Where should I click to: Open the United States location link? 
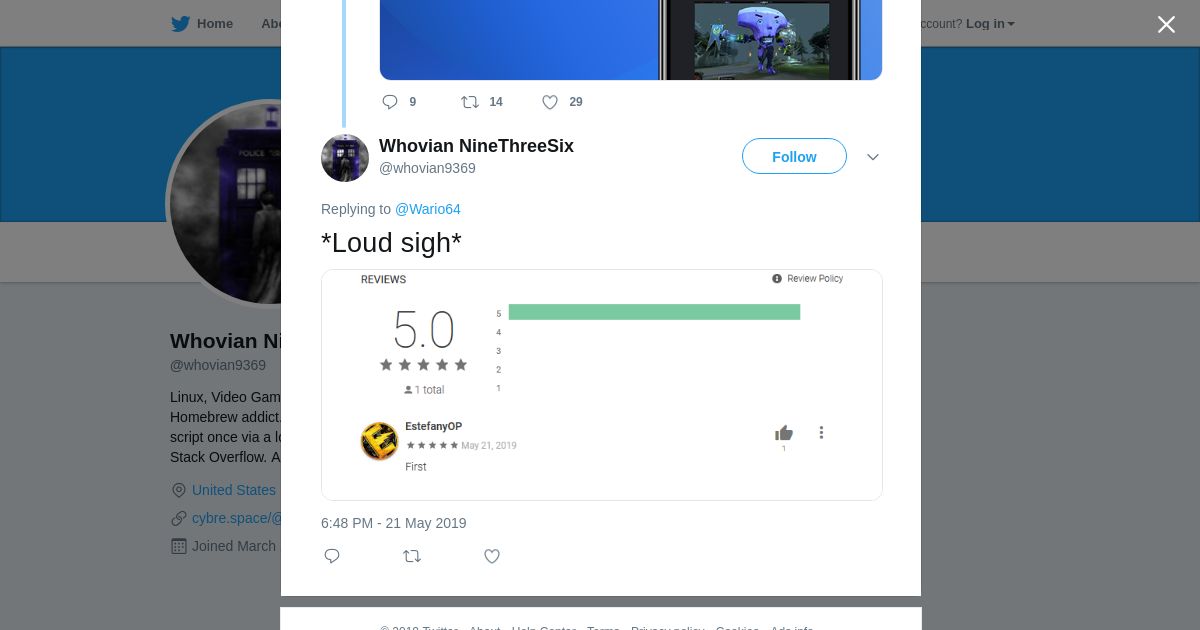pos(234,490)
